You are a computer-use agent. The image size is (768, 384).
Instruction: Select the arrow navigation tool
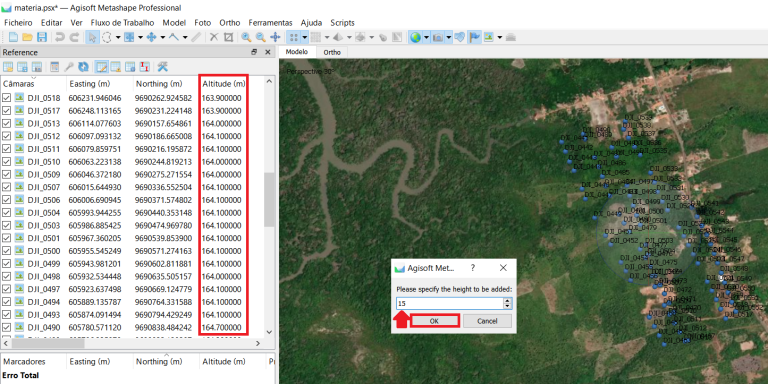click(92, 37)
